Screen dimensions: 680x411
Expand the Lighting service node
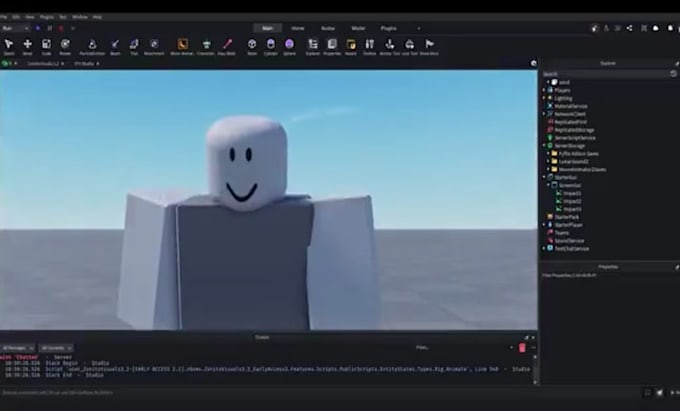tap(544, 98)
